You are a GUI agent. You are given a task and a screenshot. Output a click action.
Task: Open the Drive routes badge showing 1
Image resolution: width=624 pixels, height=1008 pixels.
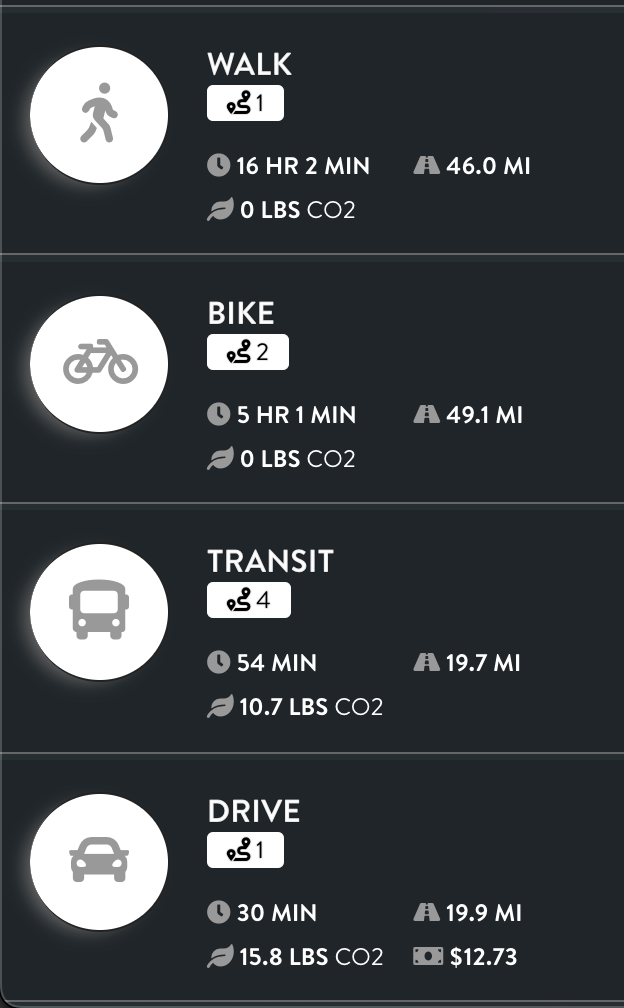[245, 850]
